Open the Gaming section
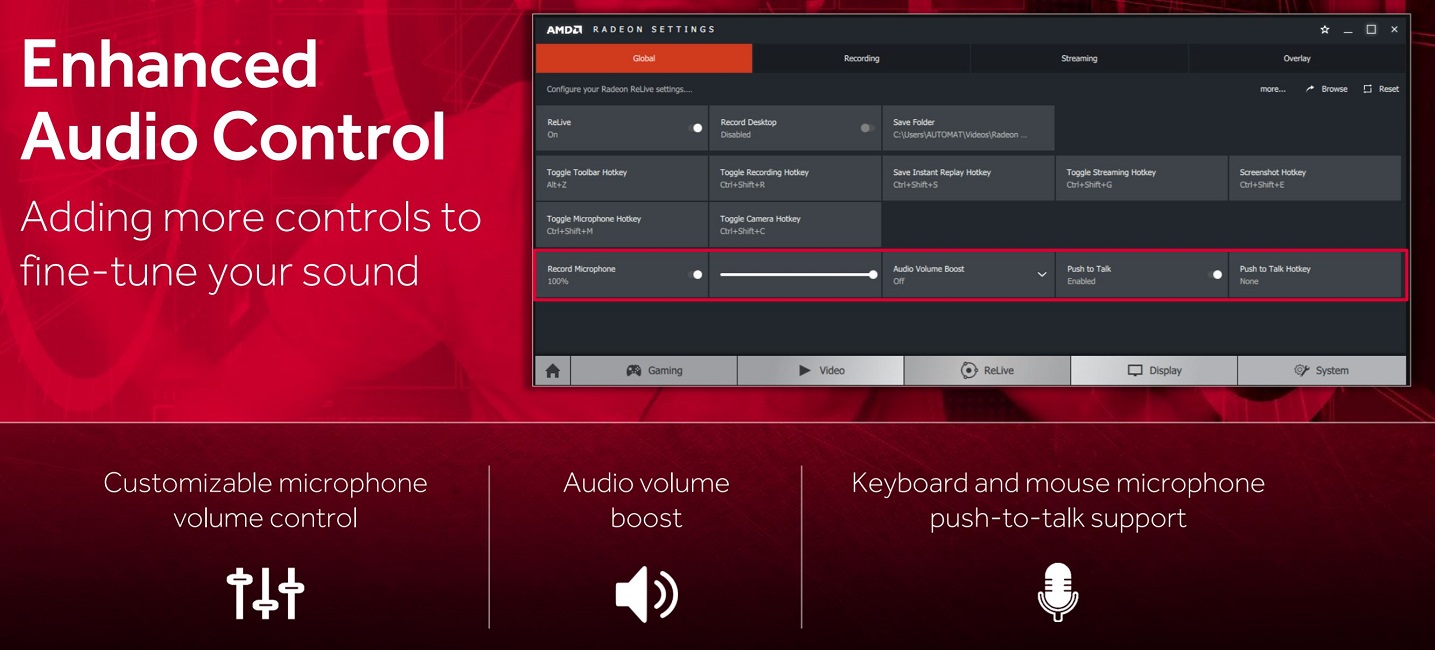Viewport: 1435px width, 650px height. [x=654, y=370]
